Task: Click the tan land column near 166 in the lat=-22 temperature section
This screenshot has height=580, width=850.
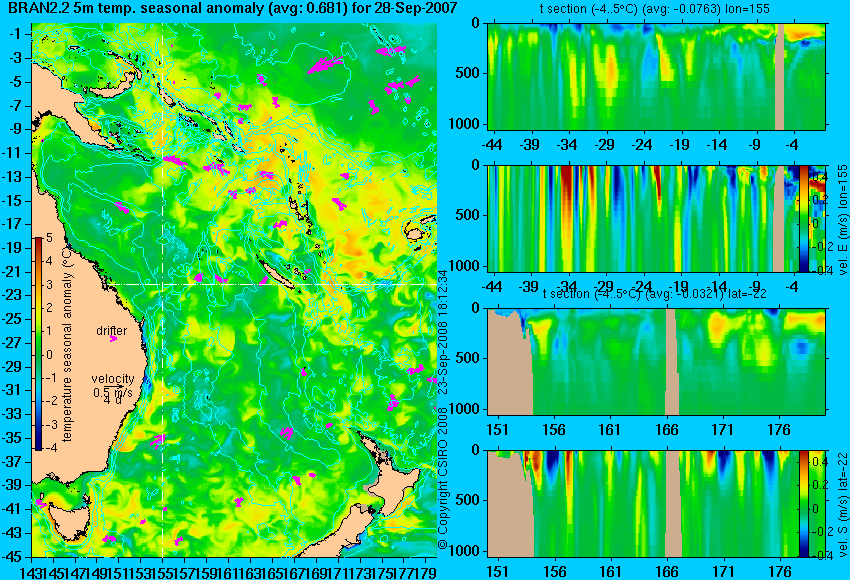Action: [672, 362]
